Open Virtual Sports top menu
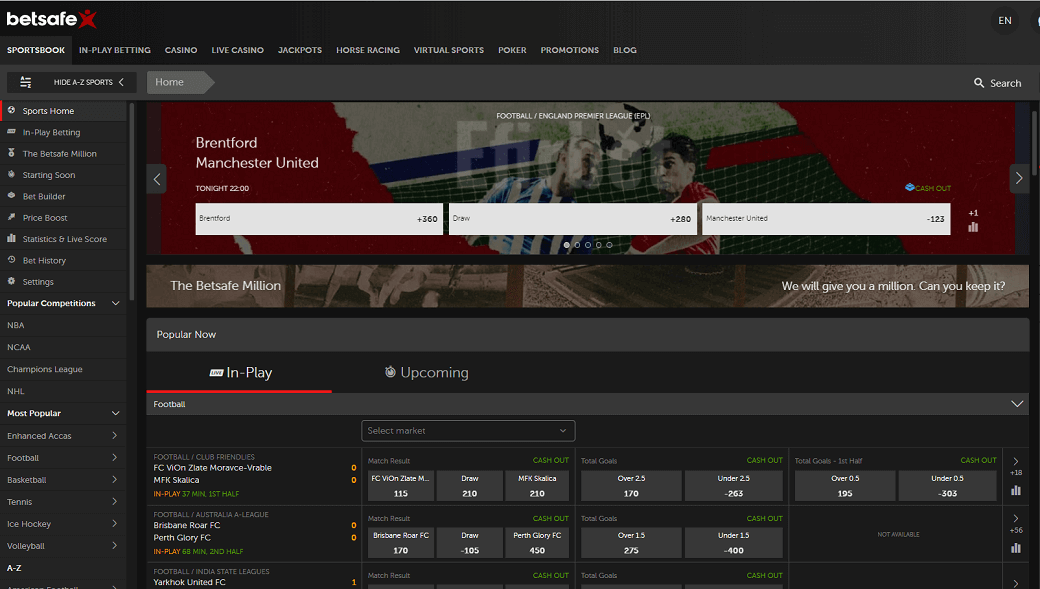Screen dimensions: 1040x589 click(x=449, y=50)
